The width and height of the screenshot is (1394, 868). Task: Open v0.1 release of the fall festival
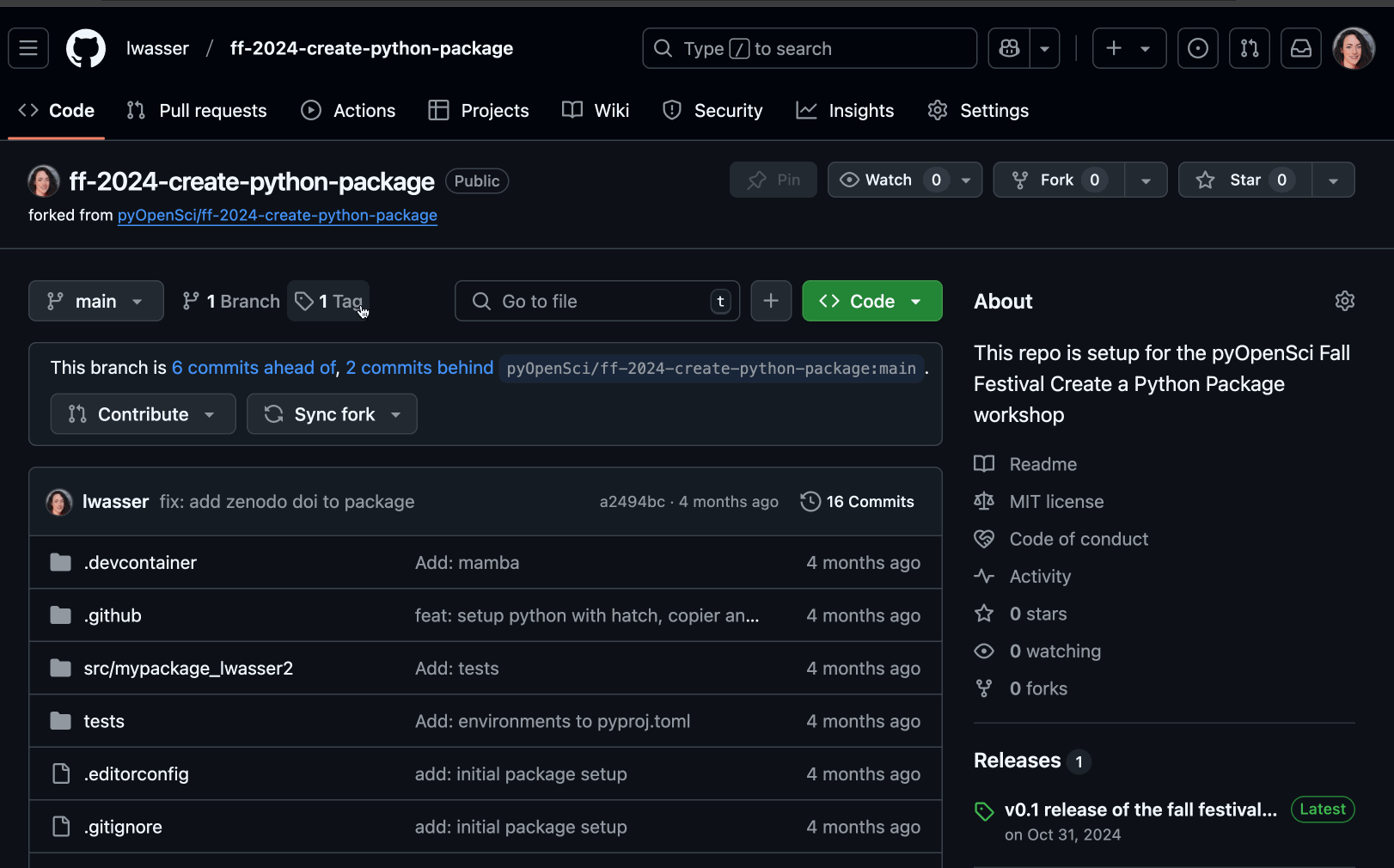click(1140, 810)
